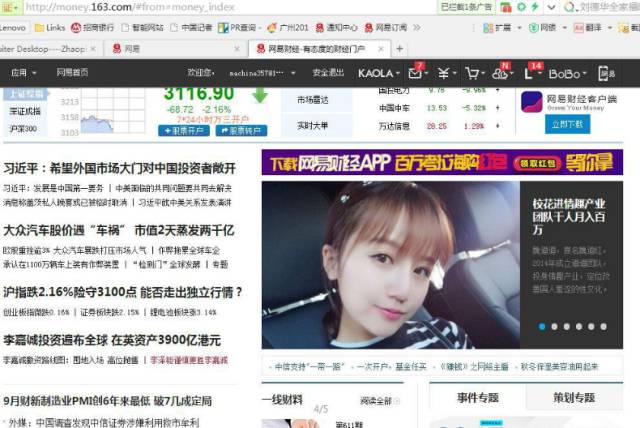Click the 股票转户 button

tap(241, 131)
